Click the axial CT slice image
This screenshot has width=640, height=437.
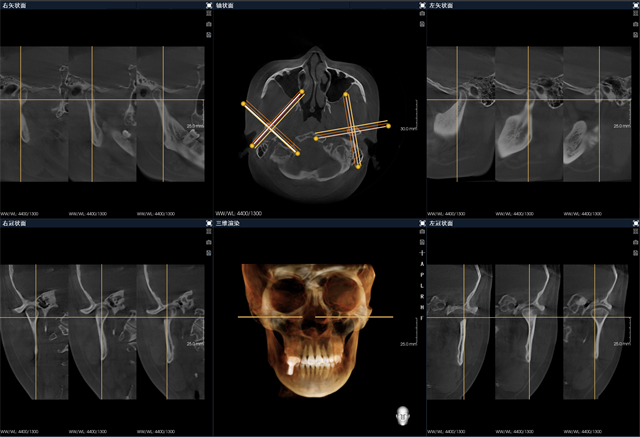(314, 122)
